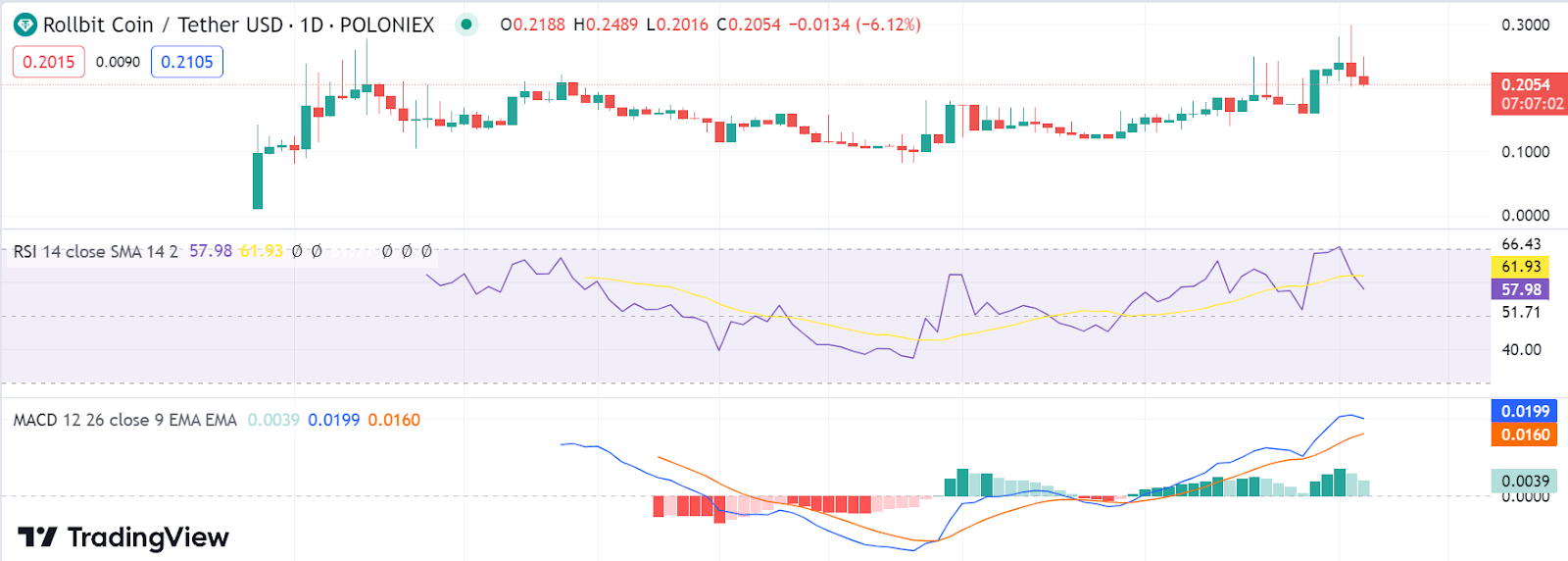This screenshot has width=1568, height=561.
Task: Click the blue 0.0199 MACD axis label
Action: tap(1525, 411)
